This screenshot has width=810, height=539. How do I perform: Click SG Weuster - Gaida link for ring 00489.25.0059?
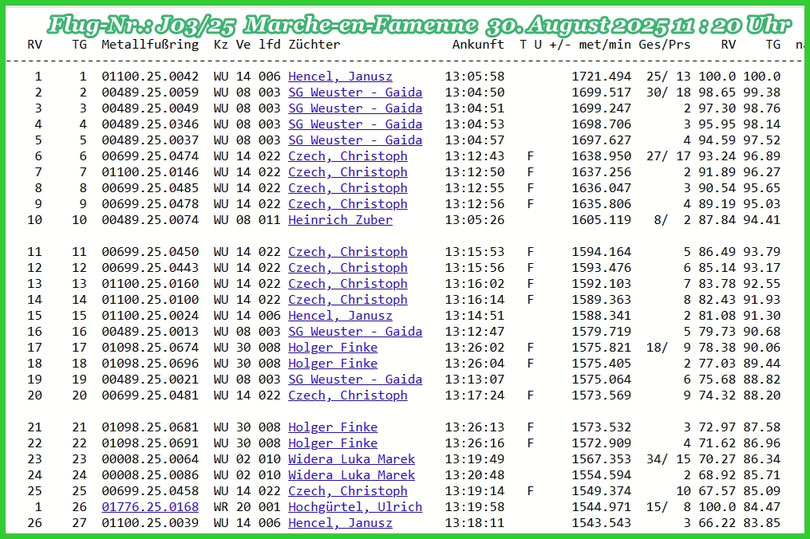point(355,93)
